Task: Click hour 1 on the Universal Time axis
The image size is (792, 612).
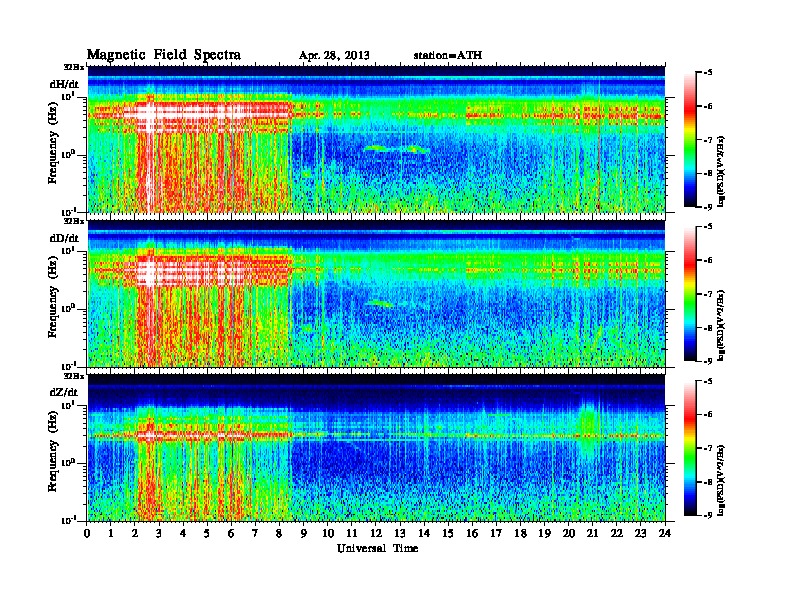Action: 111,533
